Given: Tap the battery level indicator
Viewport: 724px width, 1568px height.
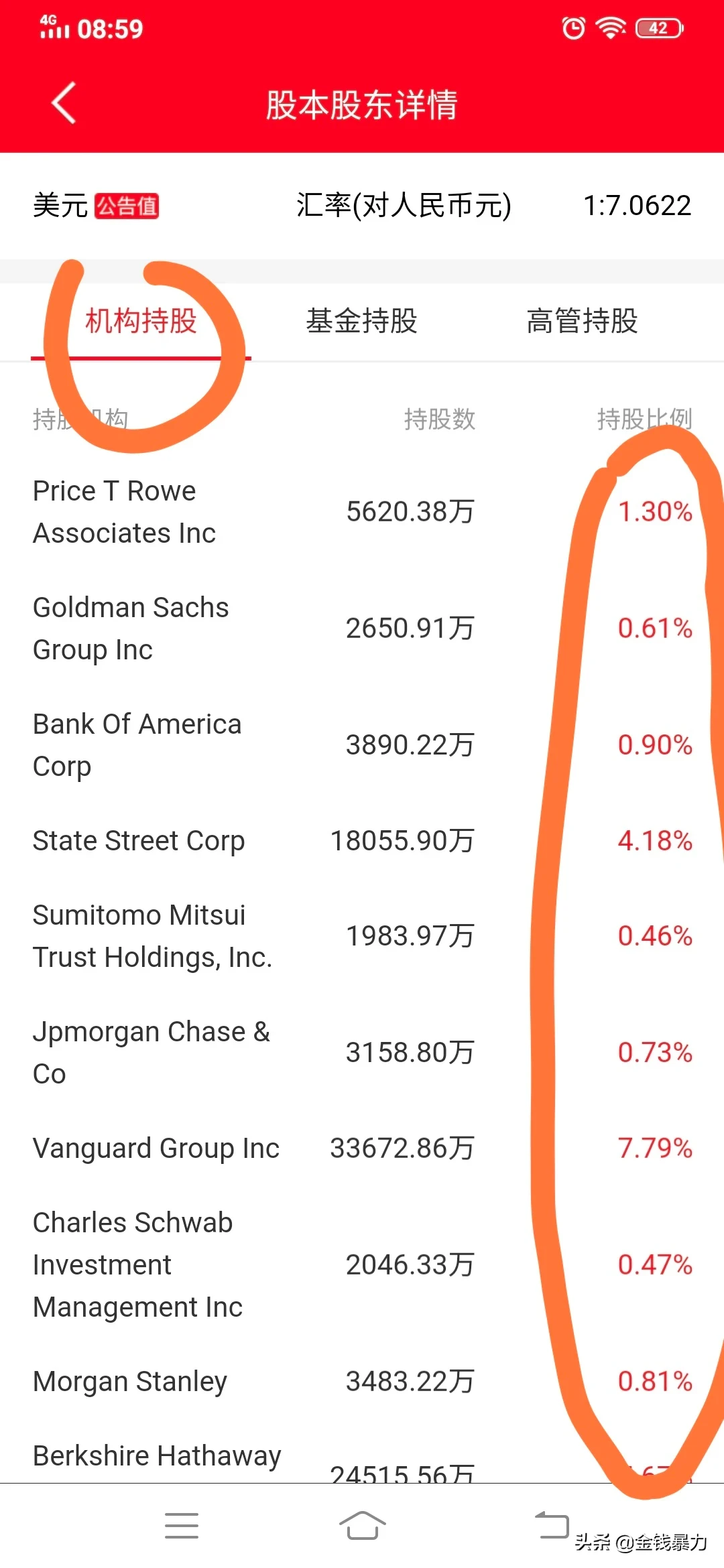Looking at the screenshot, I should 660,28.
